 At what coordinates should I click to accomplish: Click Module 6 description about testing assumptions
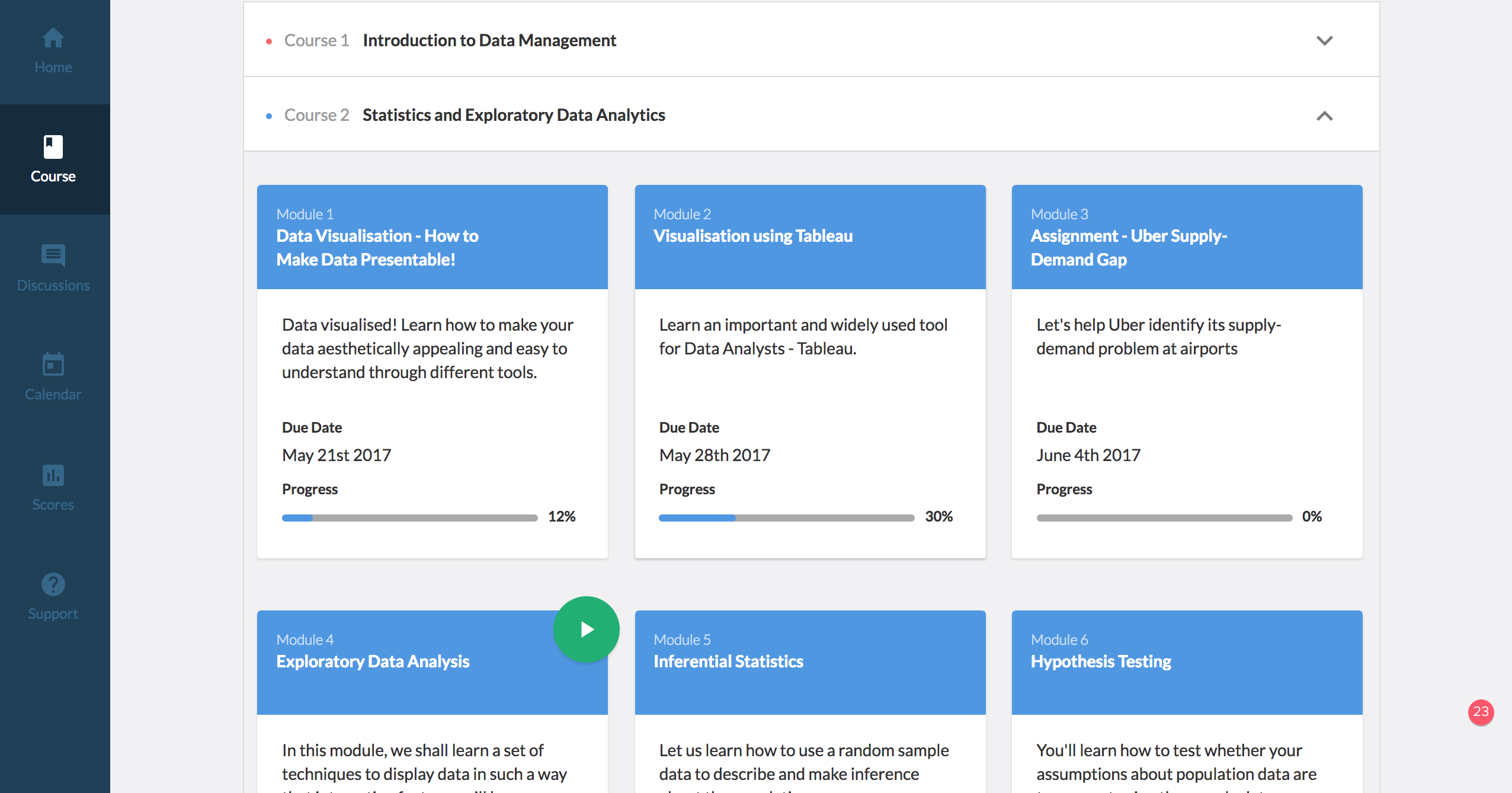pos(1176,767)
